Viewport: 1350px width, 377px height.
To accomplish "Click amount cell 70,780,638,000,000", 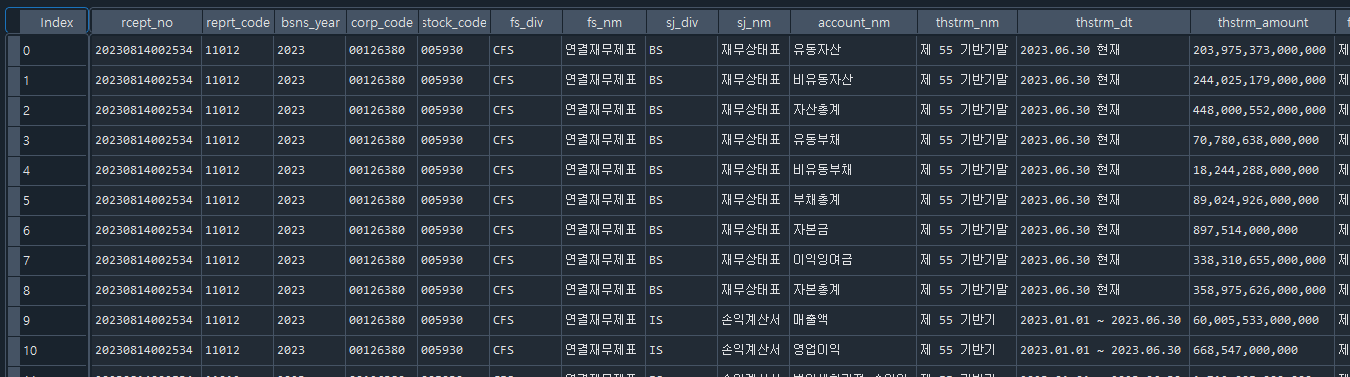I will (x=1263, y=140).
